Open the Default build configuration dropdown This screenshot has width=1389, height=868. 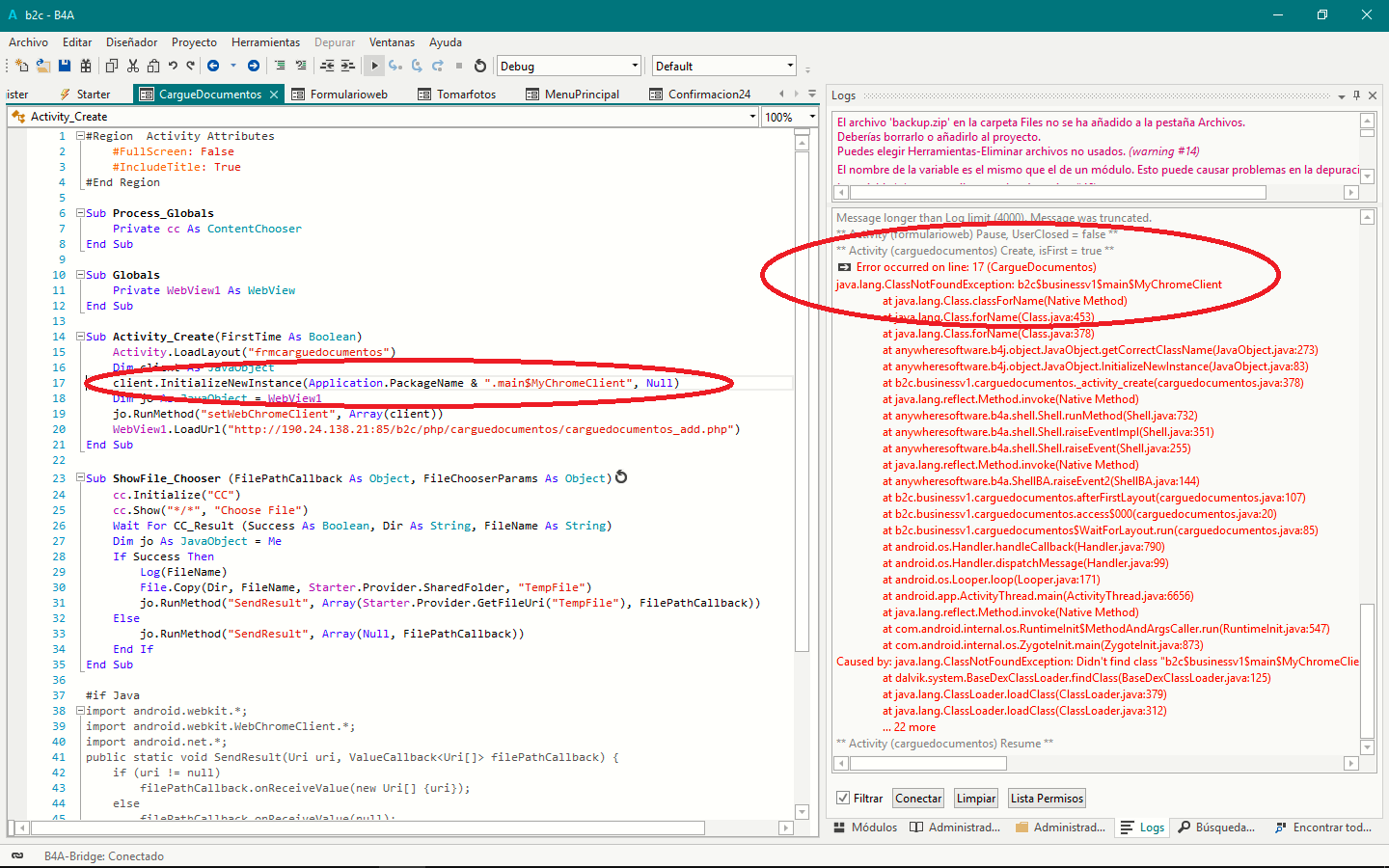[x=789, y=67]
